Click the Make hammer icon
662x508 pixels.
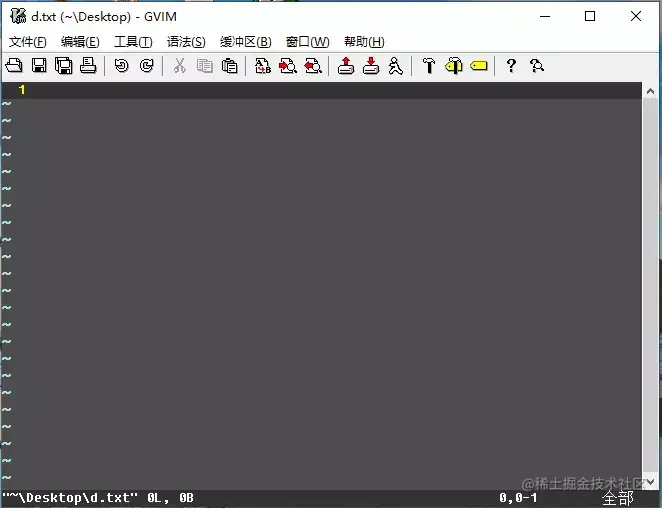pos(429,66)
